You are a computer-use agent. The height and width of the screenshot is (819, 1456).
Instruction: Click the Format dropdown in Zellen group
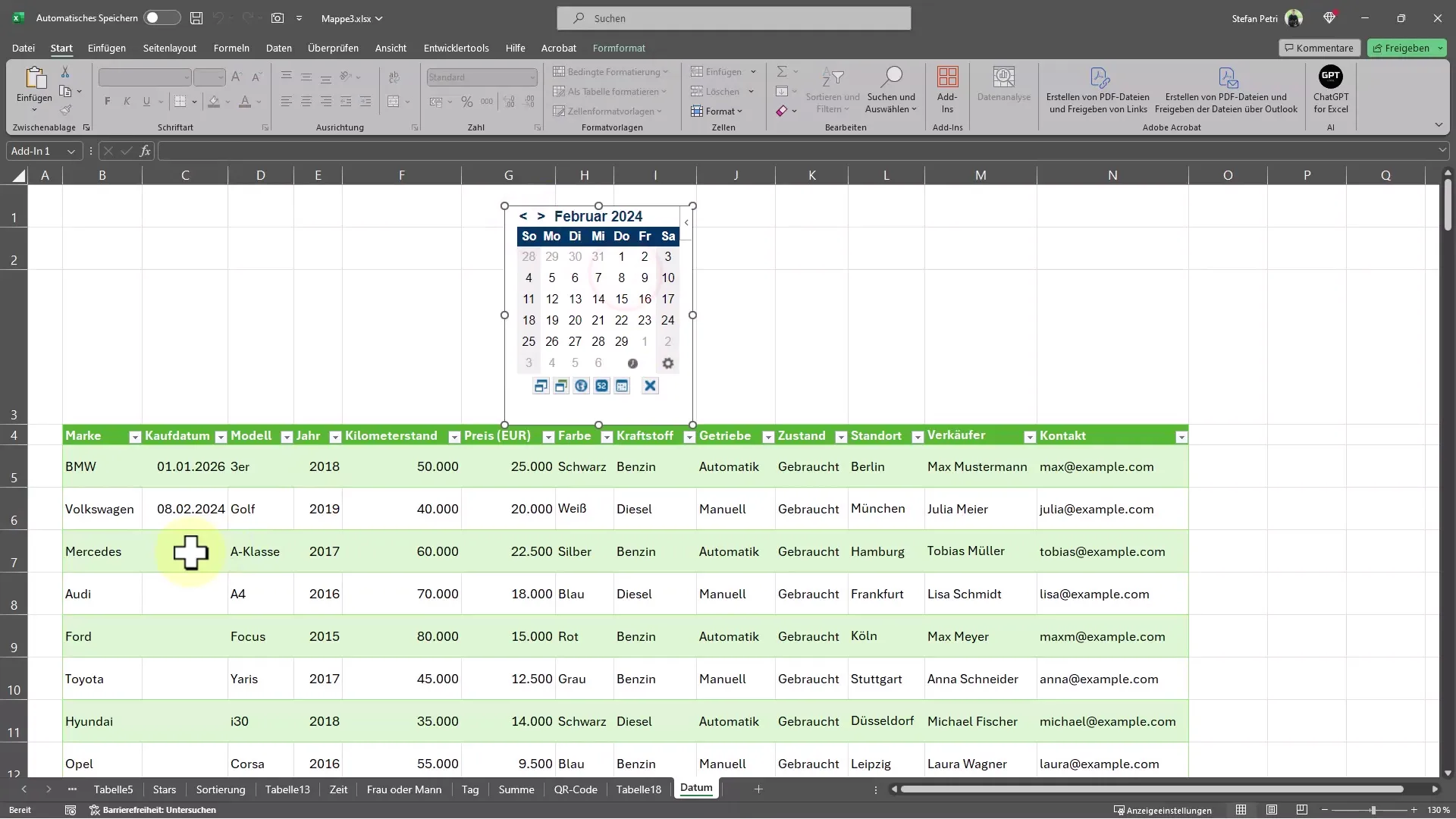[723, 111]
